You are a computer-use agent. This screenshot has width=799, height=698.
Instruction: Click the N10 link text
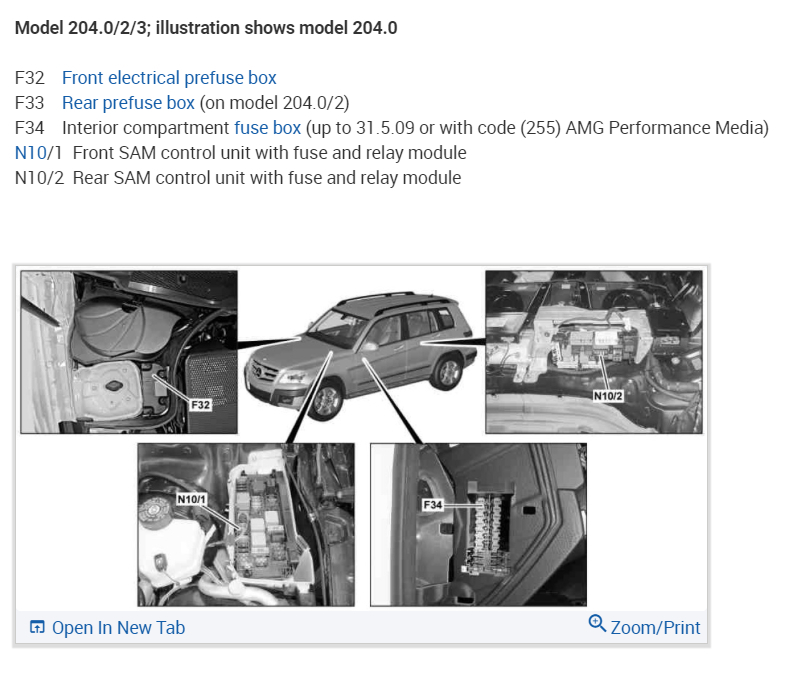(x=31, y=153)
